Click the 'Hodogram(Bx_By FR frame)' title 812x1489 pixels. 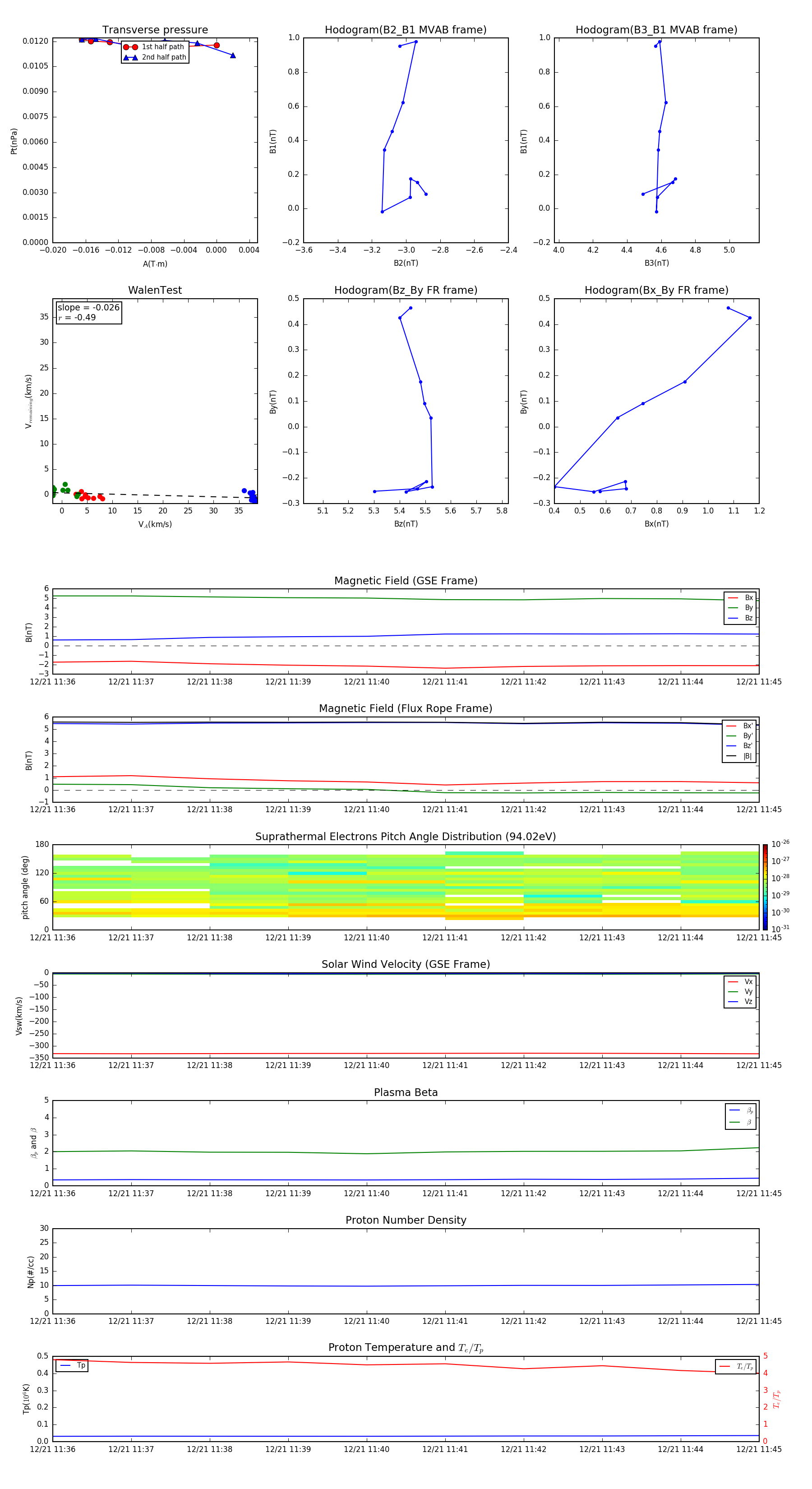click(x=656, y=290)
